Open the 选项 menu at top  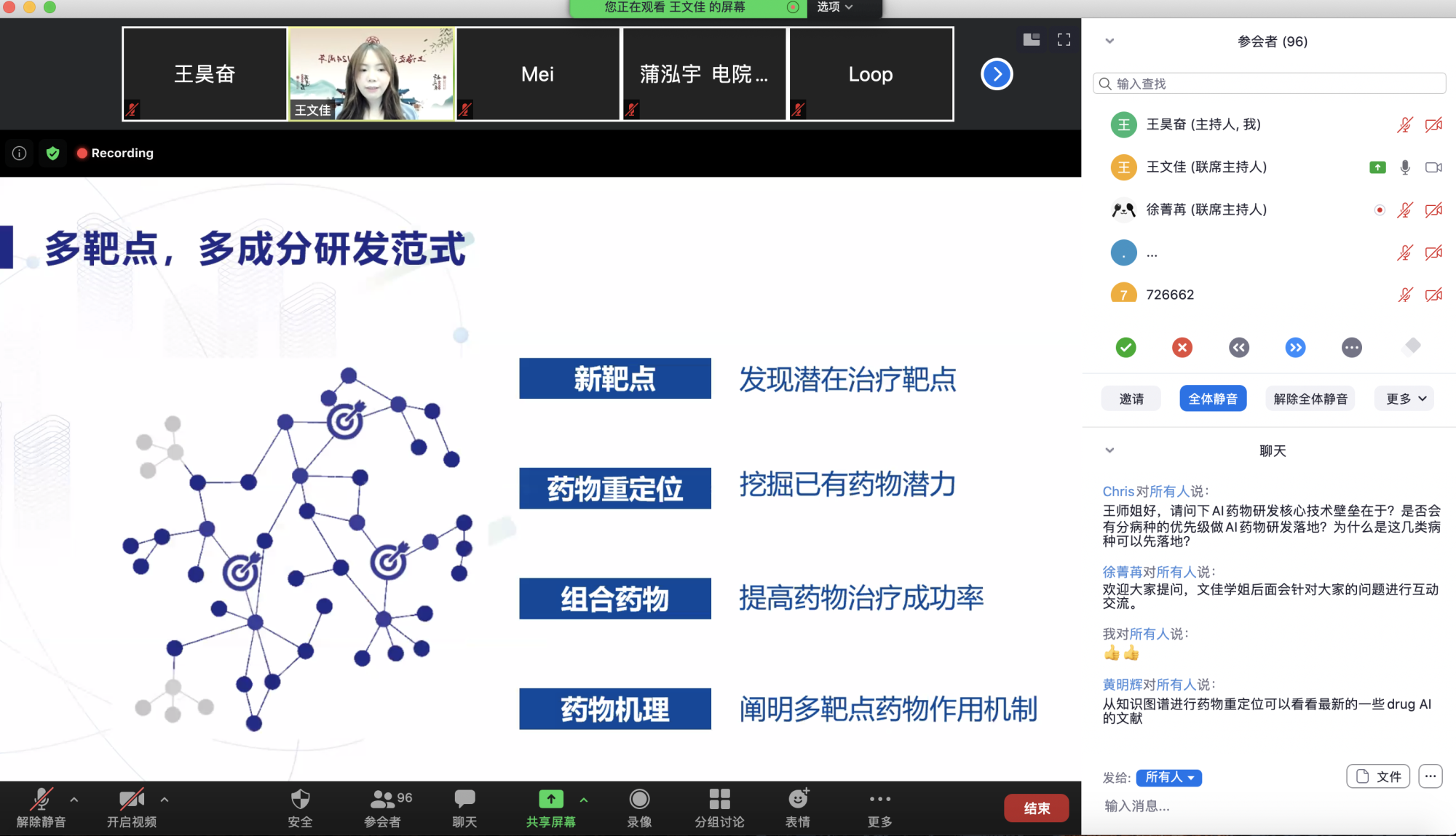[834, 7]
